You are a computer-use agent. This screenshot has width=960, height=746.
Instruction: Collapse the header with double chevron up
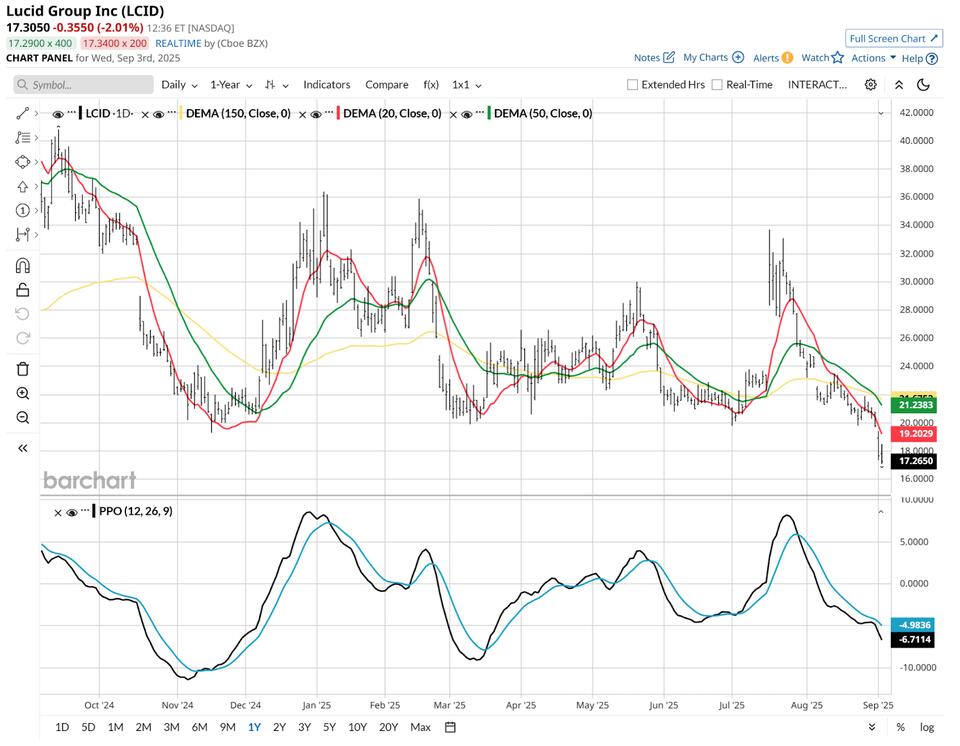[x=899, y=85]
